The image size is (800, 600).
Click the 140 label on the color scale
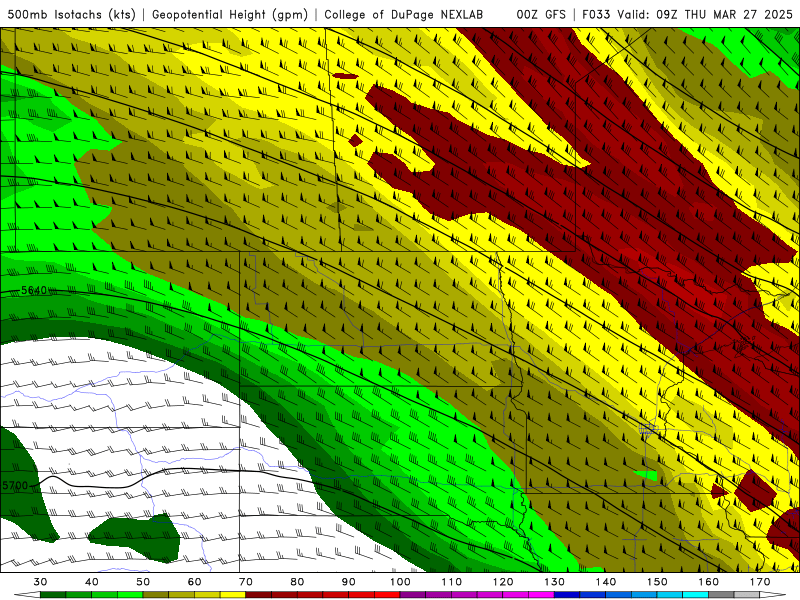[606, 582]
